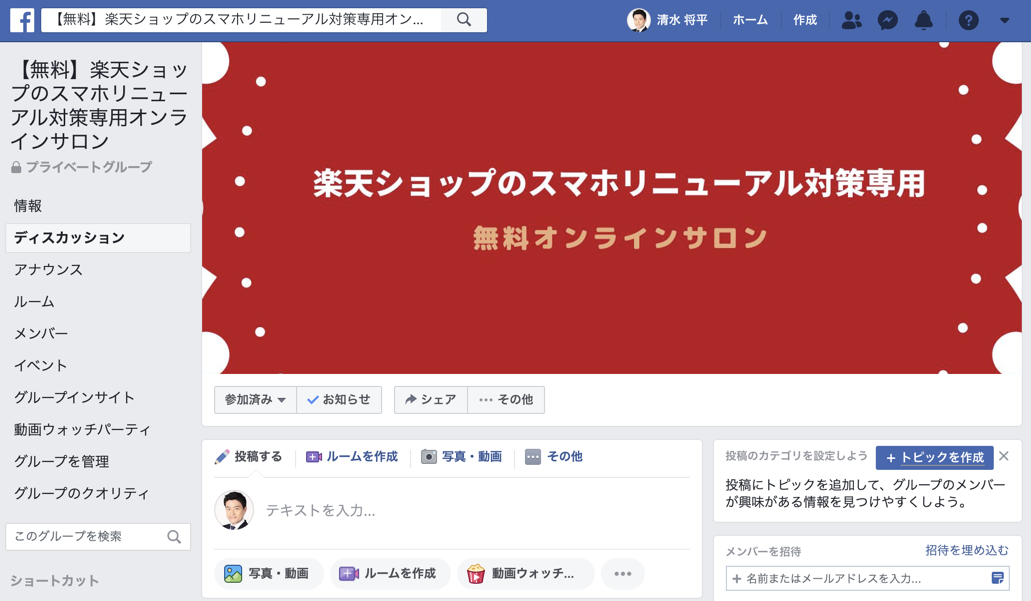Click the トピックを作成 button

[x=934, y=457]
